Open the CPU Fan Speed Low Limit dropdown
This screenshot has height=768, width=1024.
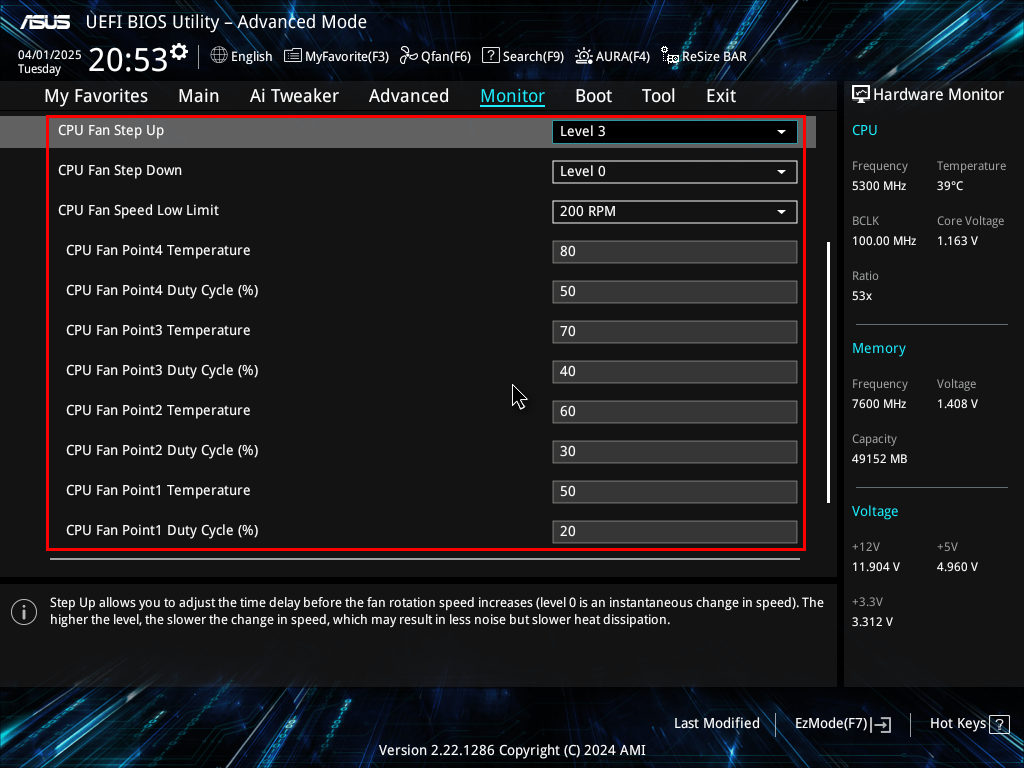675,212
